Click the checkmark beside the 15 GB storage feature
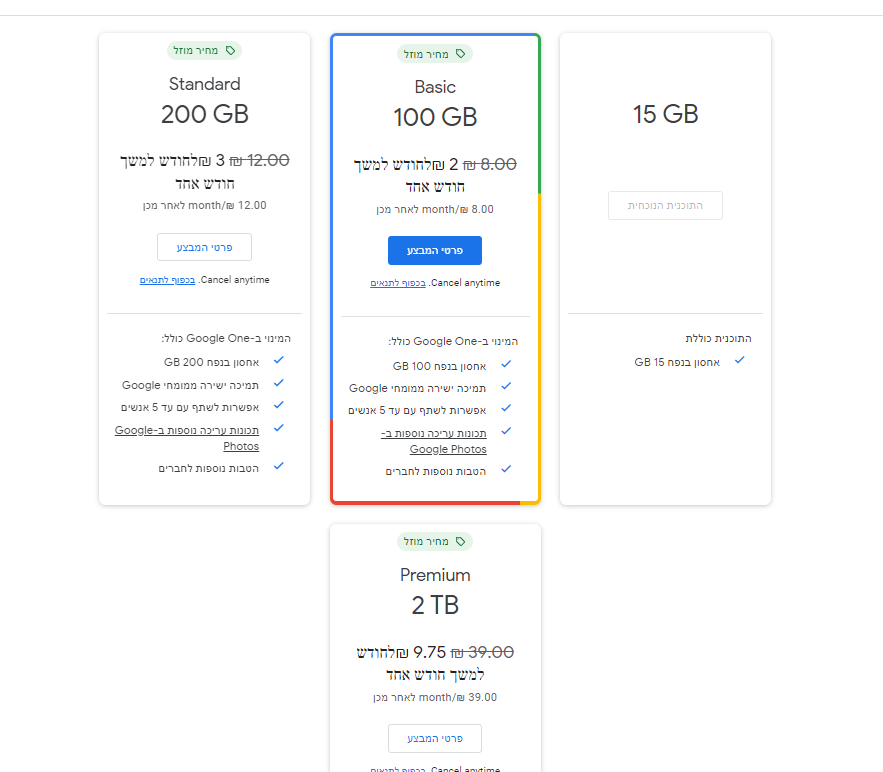This screenshot has width=883, height=772. 739,360
